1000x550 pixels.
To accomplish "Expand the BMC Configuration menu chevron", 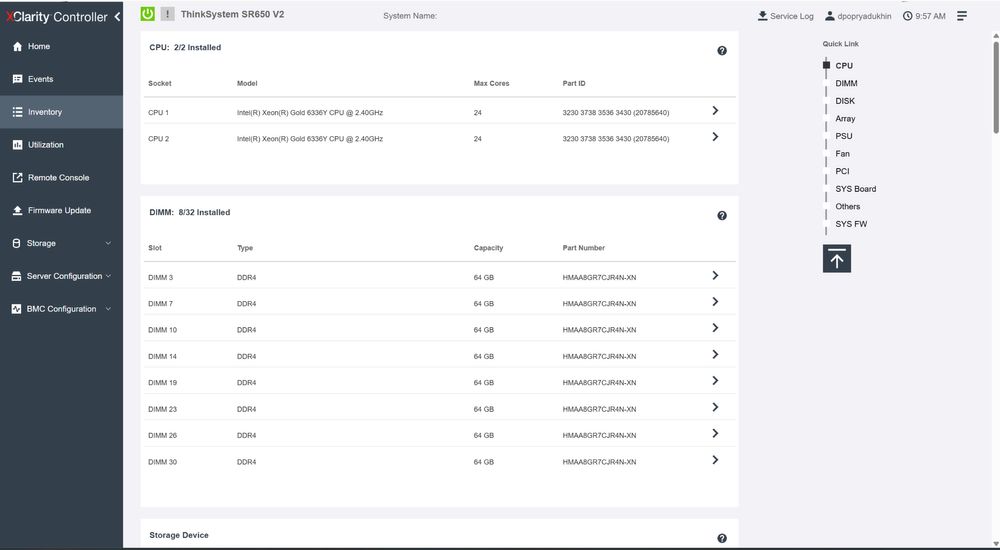I will point(108,309).
